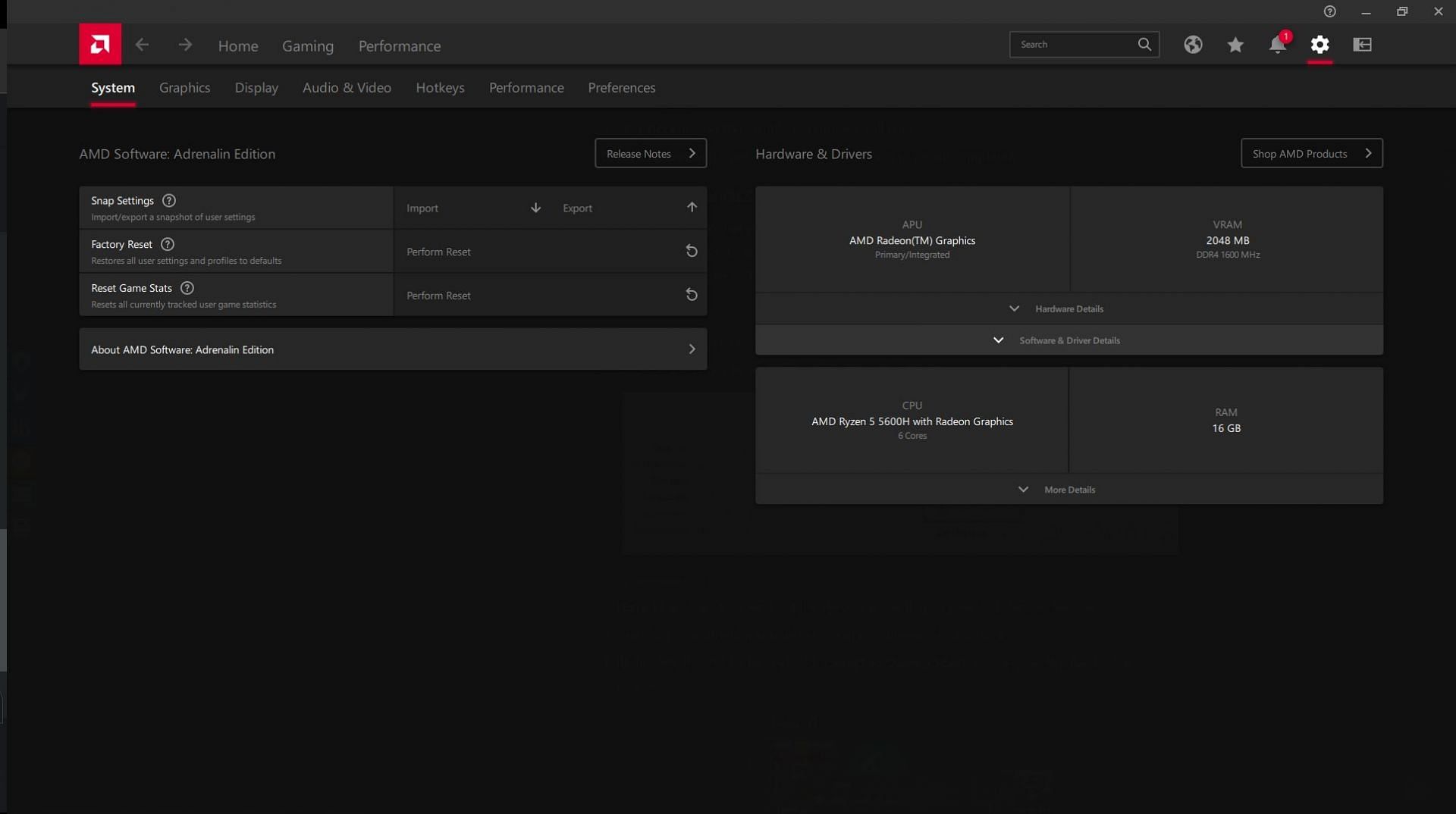
Task: Click the Import down arrow icon
Action: [535, 208]
